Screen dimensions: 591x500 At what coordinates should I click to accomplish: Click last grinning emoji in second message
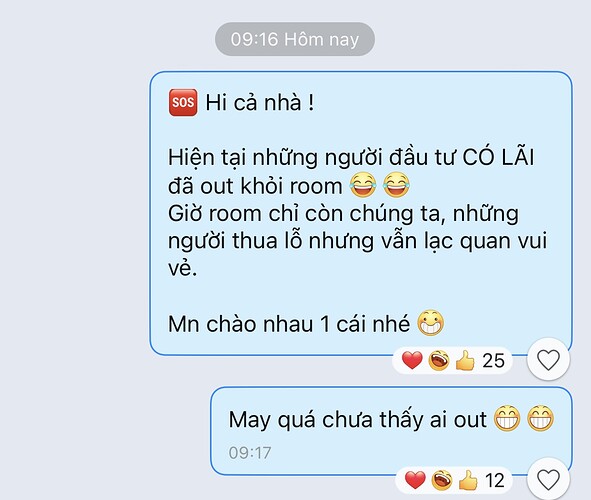coord(540,418)
